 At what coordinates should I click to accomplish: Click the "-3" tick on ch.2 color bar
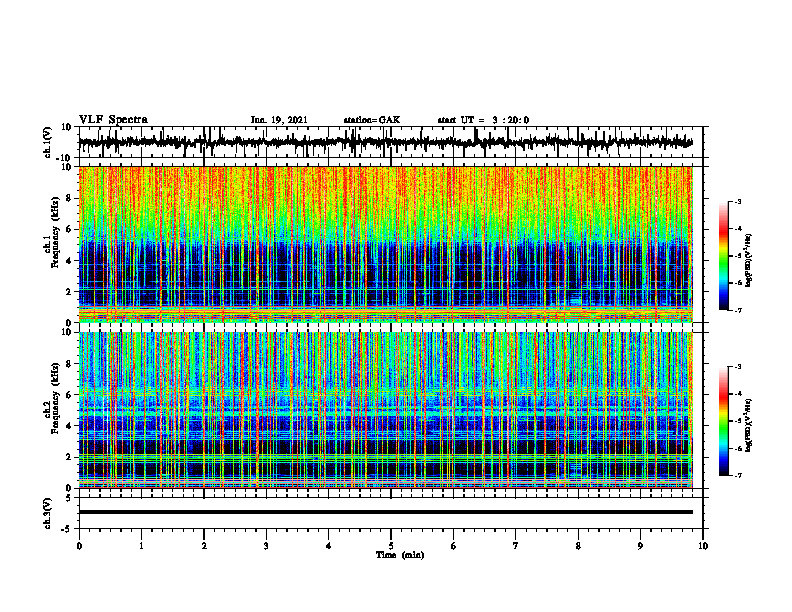[x=738, y=367]
